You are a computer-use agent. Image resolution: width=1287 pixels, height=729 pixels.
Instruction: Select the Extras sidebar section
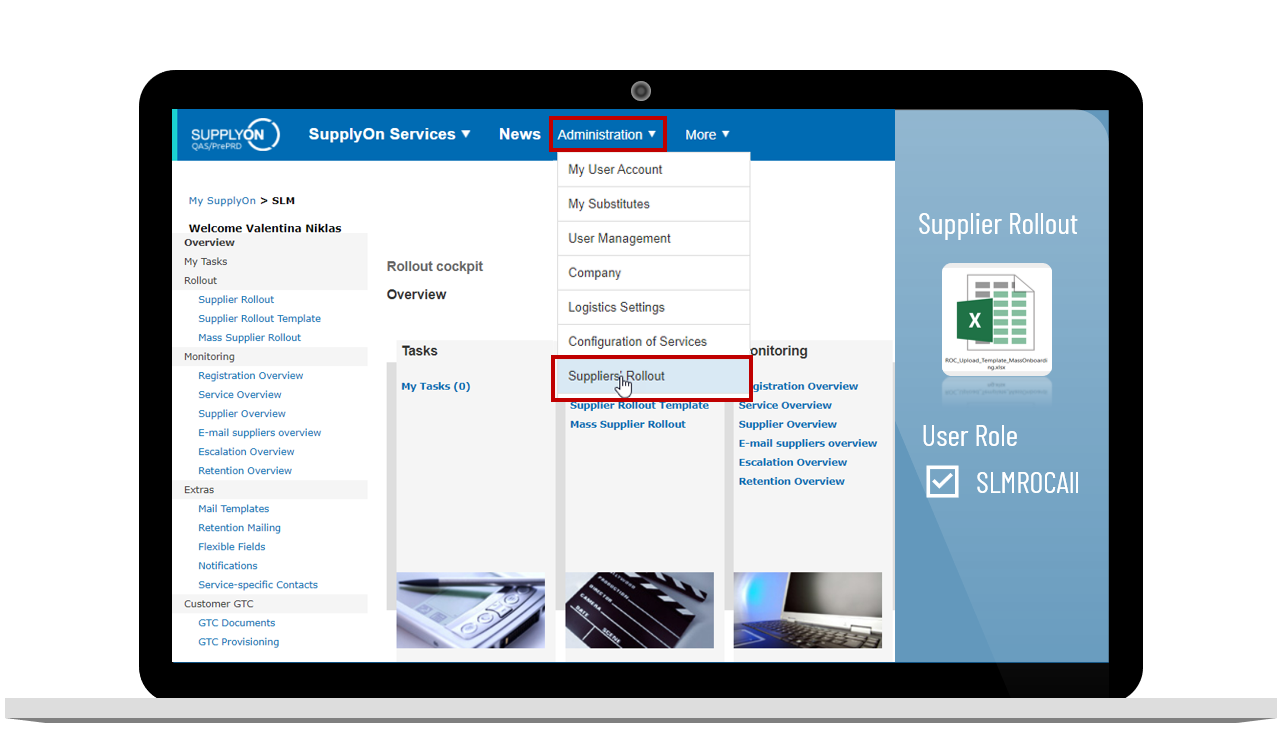tap(199, 490)
